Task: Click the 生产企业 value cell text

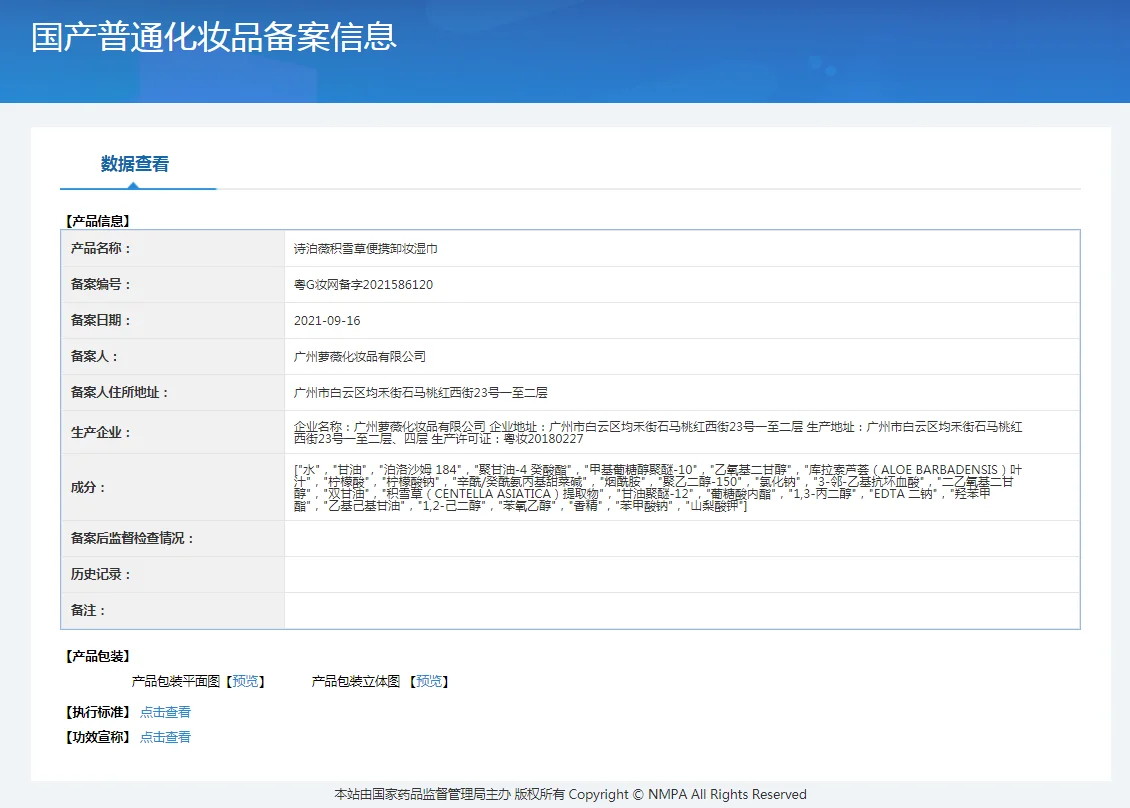Action: pos(657,432)
